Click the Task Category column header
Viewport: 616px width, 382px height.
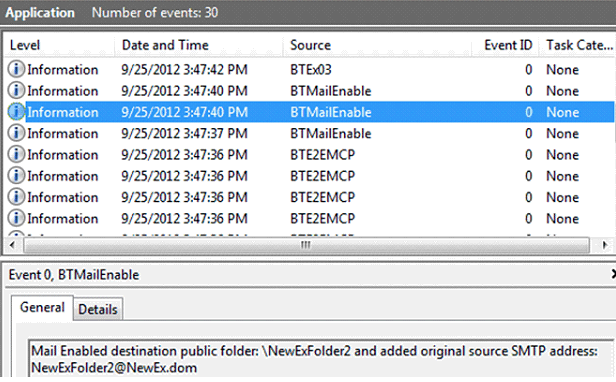(x=578, y=45)
